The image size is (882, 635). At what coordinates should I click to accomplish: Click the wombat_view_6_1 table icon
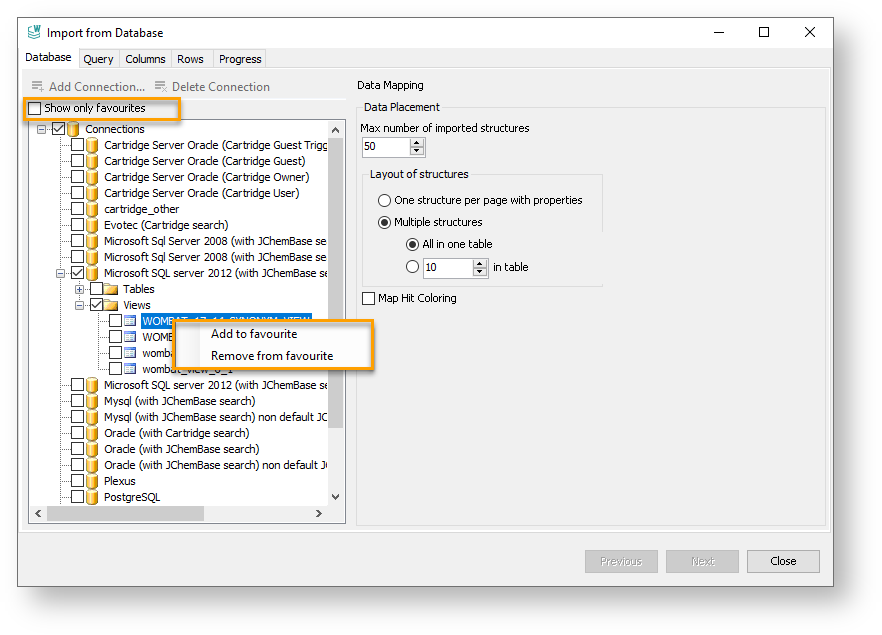(x=130, y=369)
